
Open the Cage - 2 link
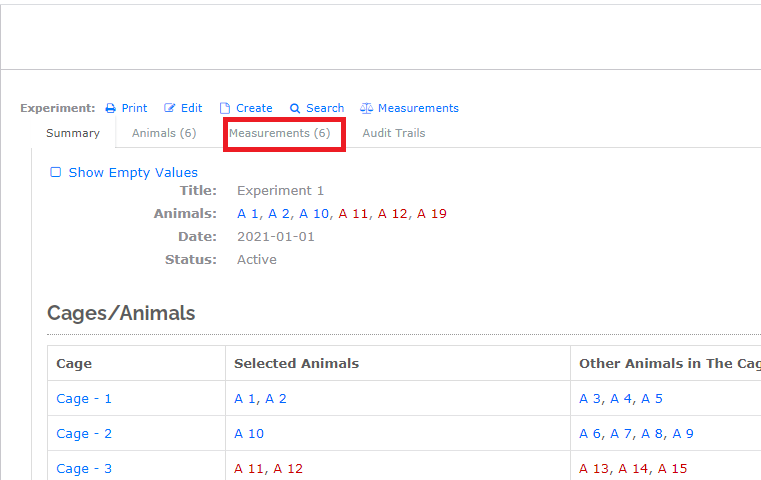tap(84, 434)
